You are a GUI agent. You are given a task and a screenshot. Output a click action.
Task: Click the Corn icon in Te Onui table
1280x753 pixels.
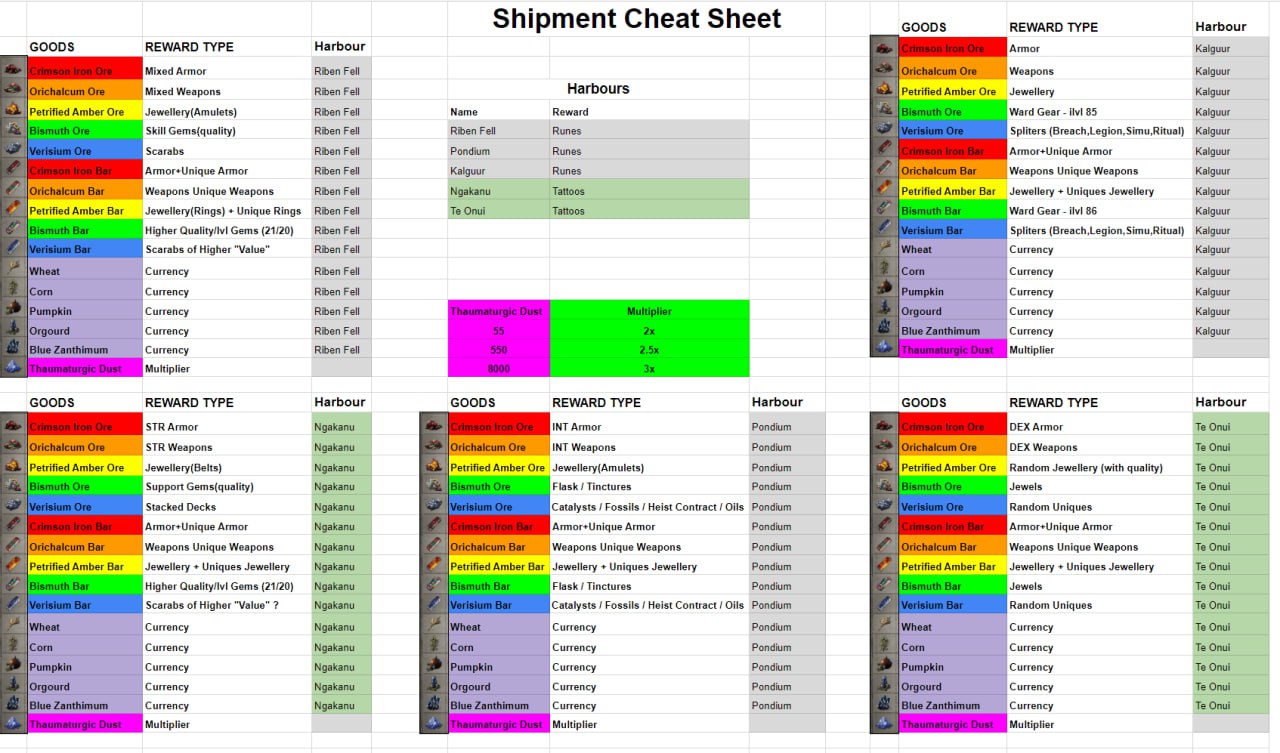point(884,646)
